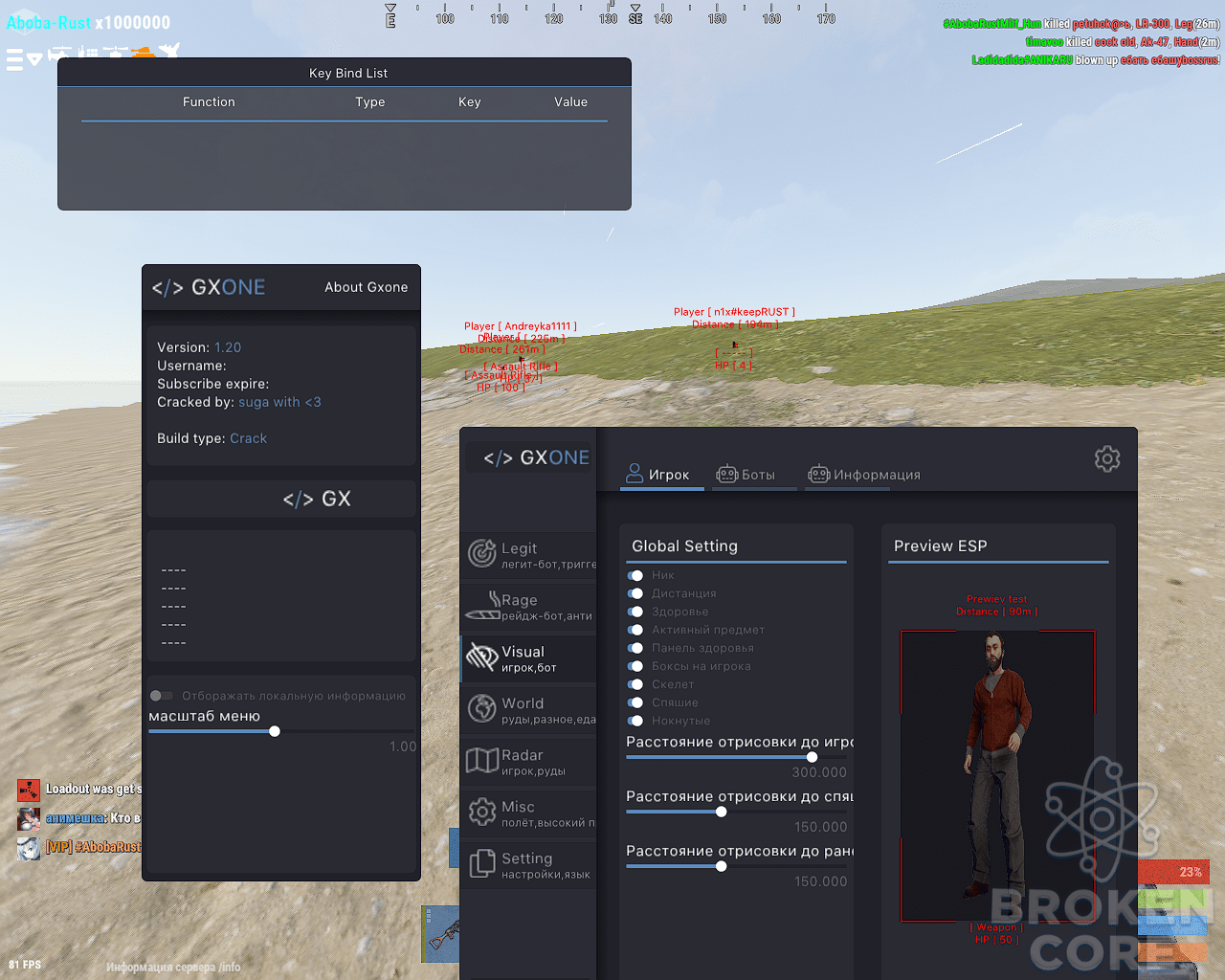Click the Информация сервера /info text
This screenshot has width=1225, height=980.
click(x=173, y=968)
